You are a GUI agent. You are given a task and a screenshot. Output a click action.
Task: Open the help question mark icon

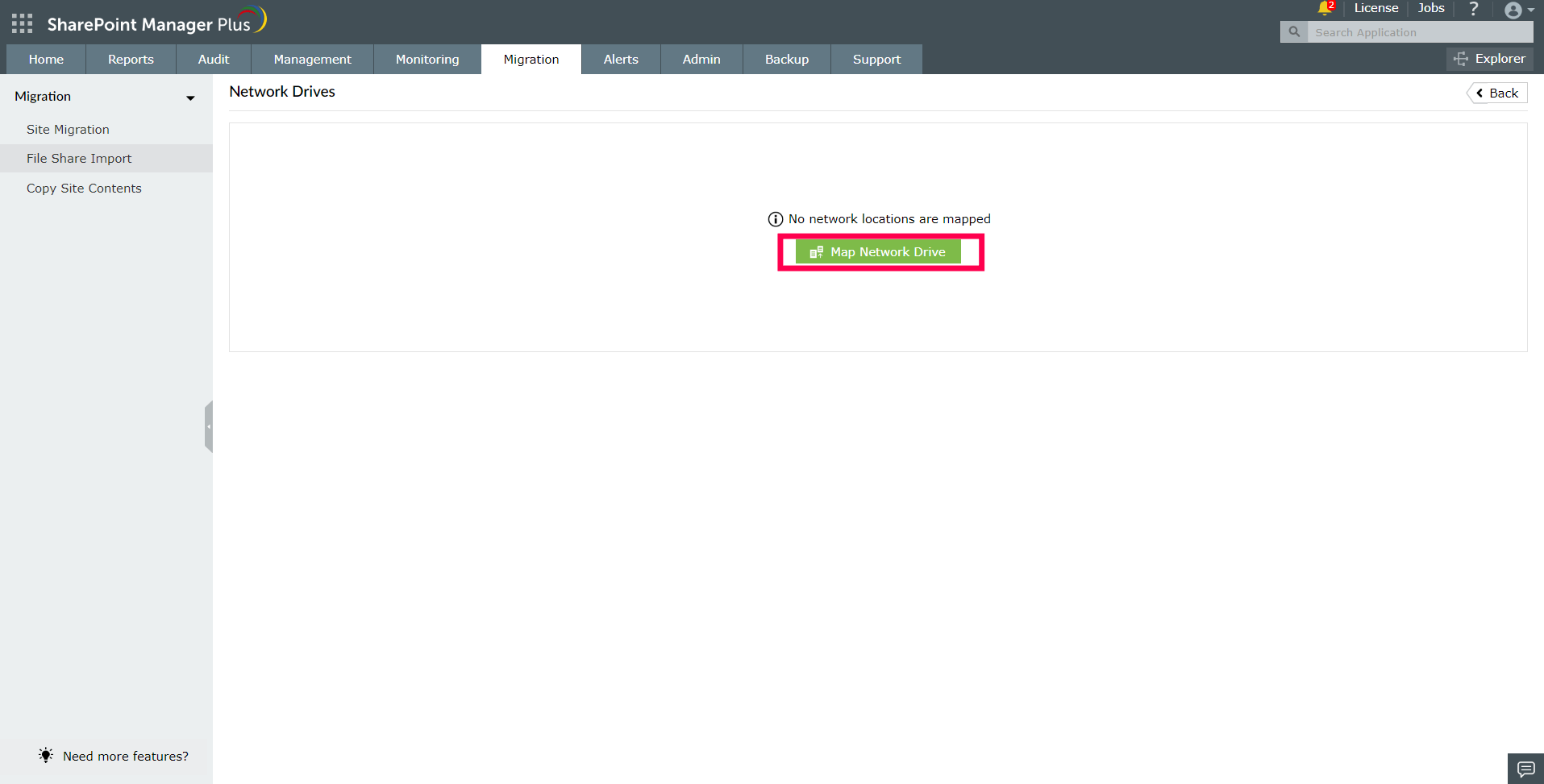tap(1474, 8)
